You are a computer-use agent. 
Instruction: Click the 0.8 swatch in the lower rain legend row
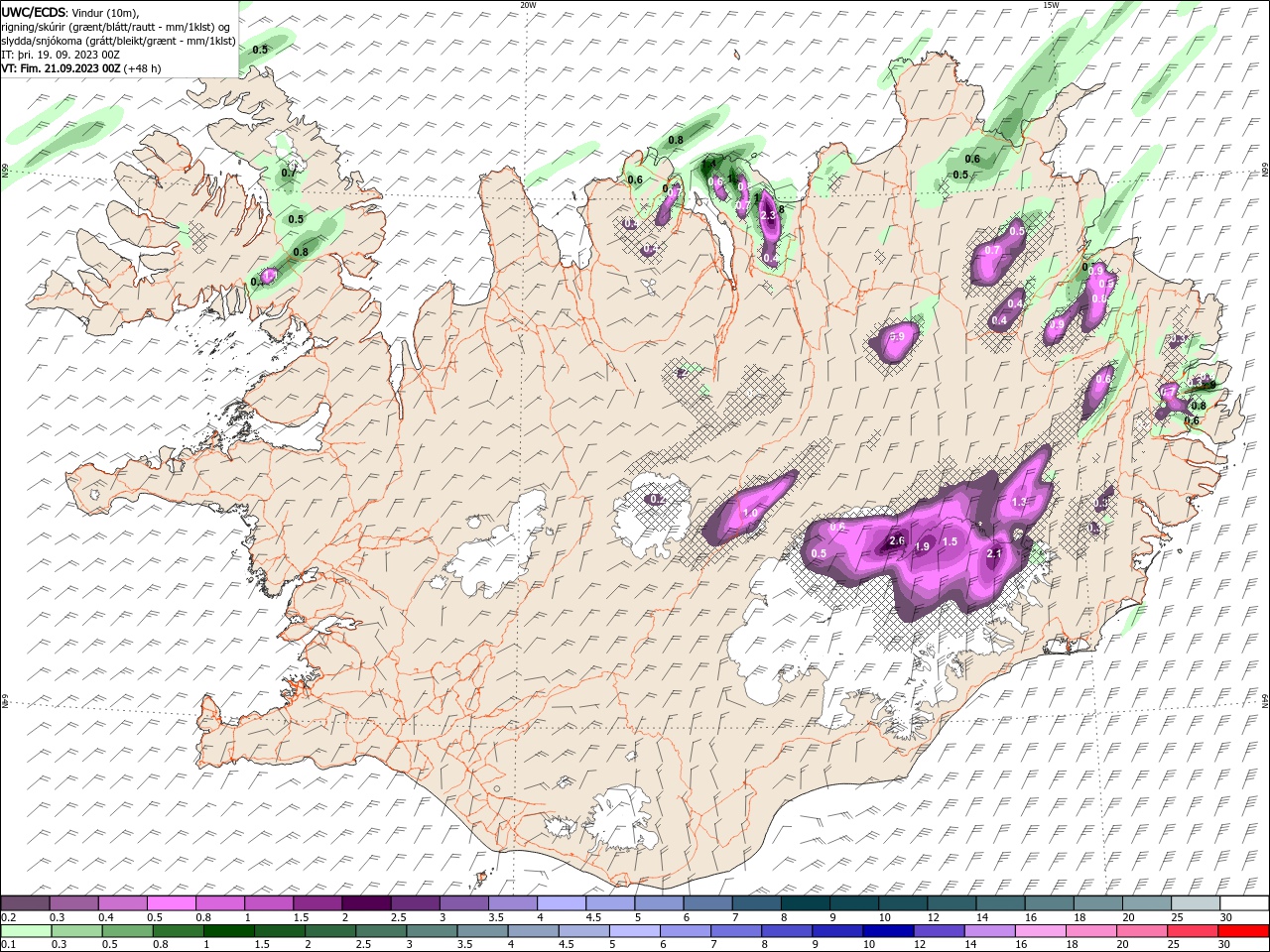tap(178, 931)
